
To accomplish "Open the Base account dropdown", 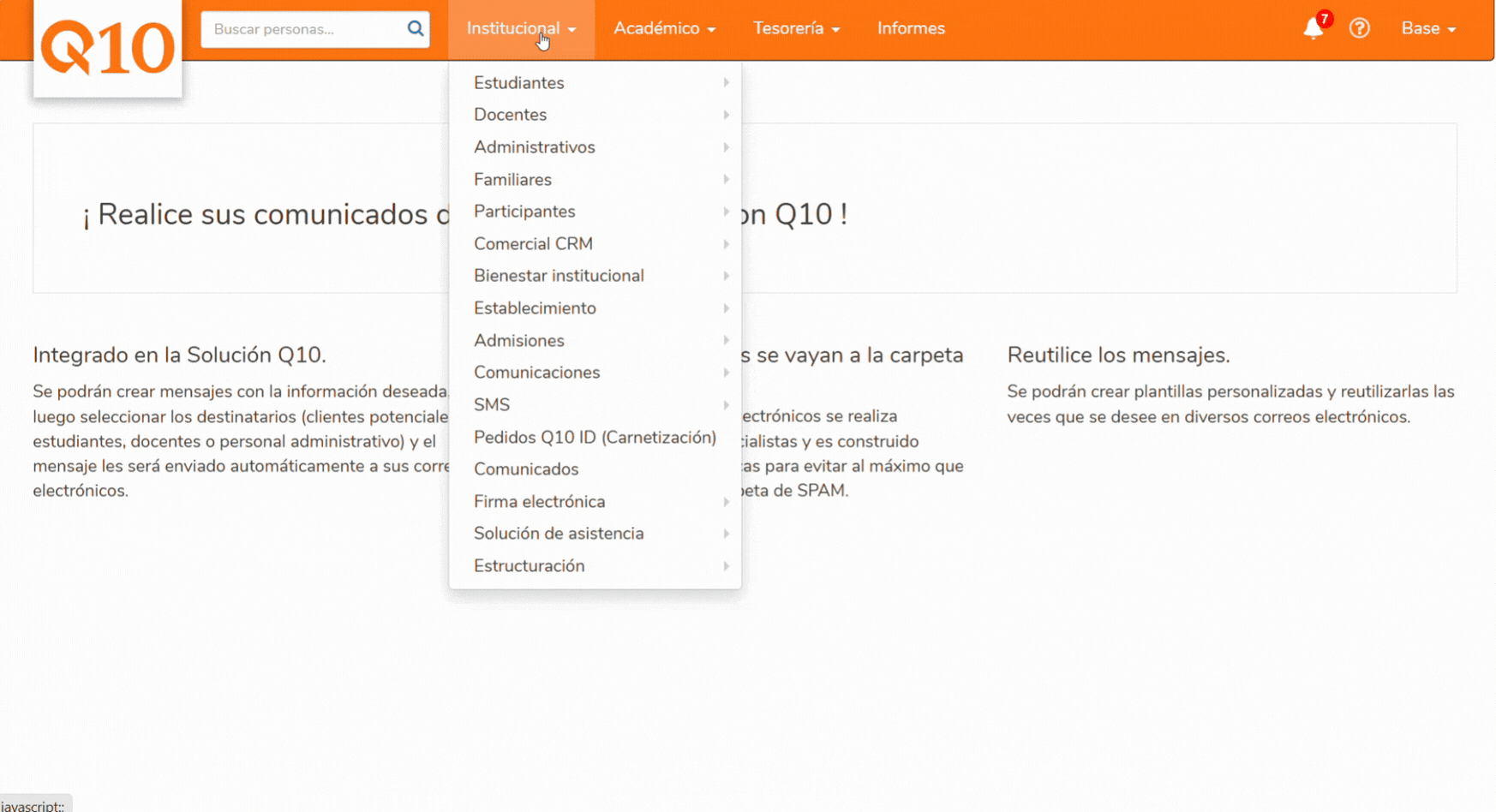I will [x=1428, y=29].
